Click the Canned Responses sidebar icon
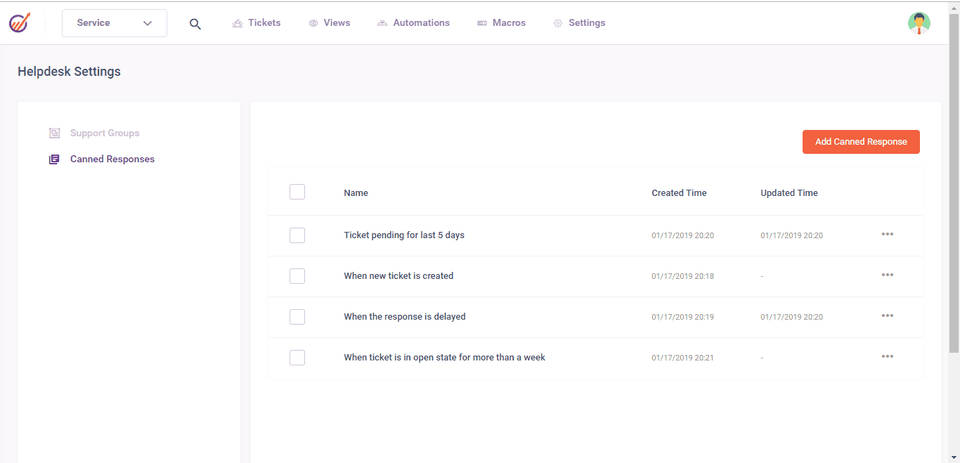 point(55,159)
